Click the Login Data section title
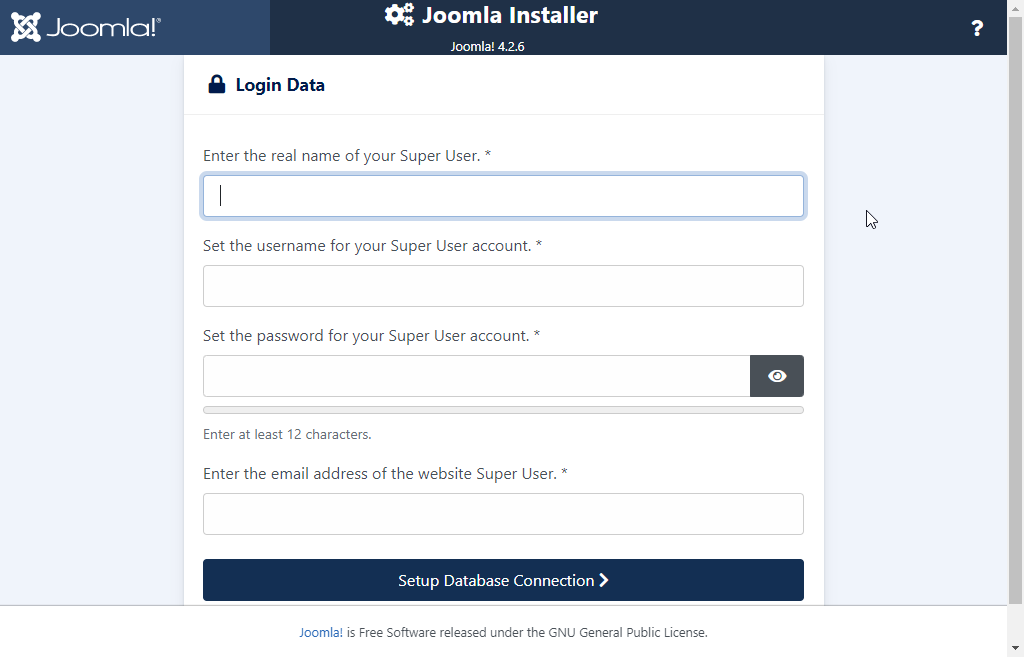The width and height of the screenshot is (1024, 657). pos(280,85)
